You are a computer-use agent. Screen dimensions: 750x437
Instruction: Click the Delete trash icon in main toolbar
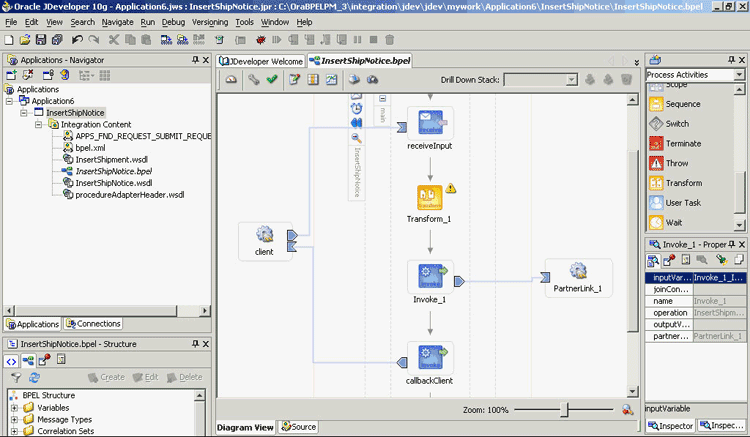[390, 40]
